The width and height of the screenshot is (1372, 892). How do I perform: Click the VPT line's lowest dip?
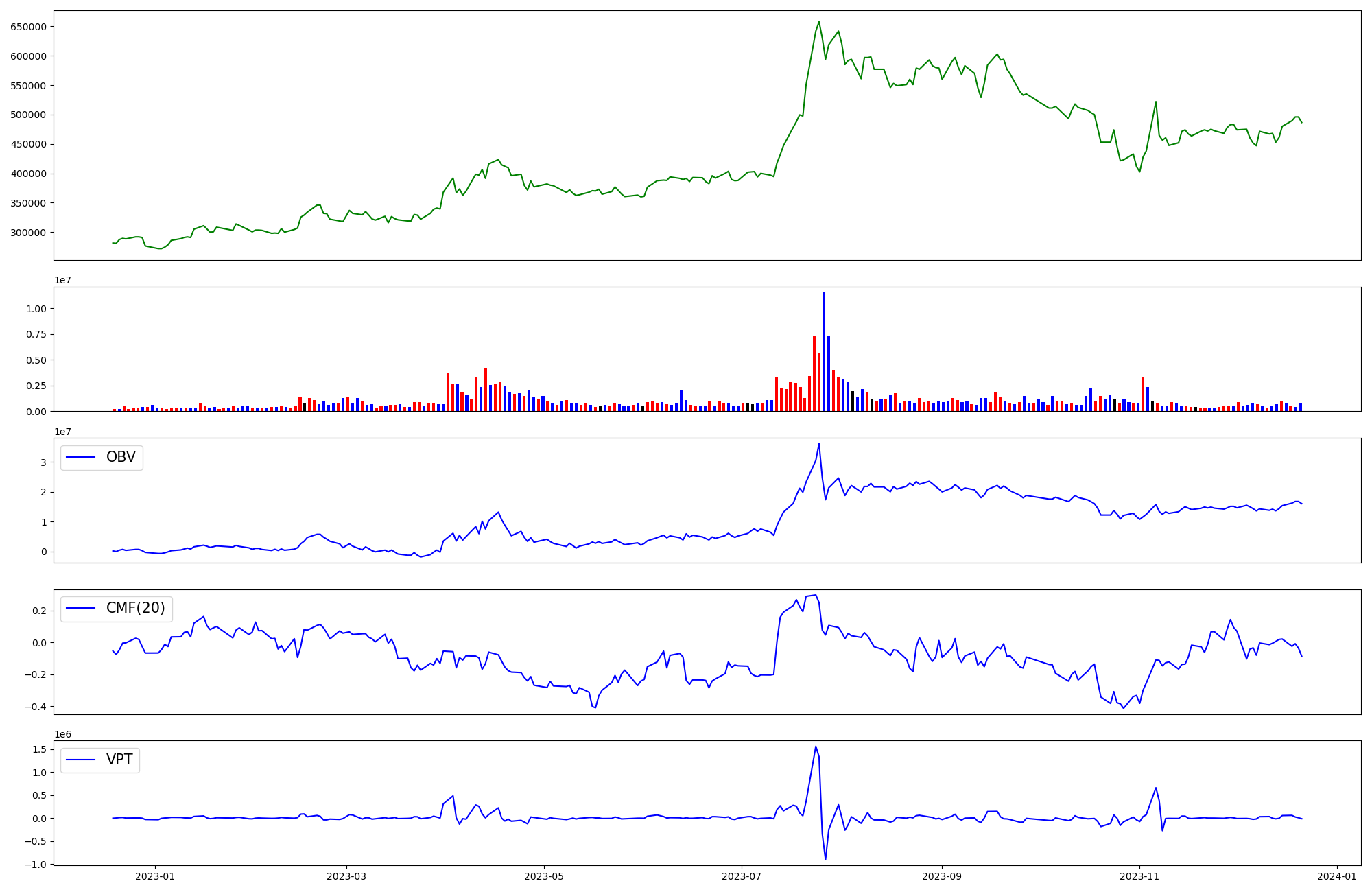825,858
